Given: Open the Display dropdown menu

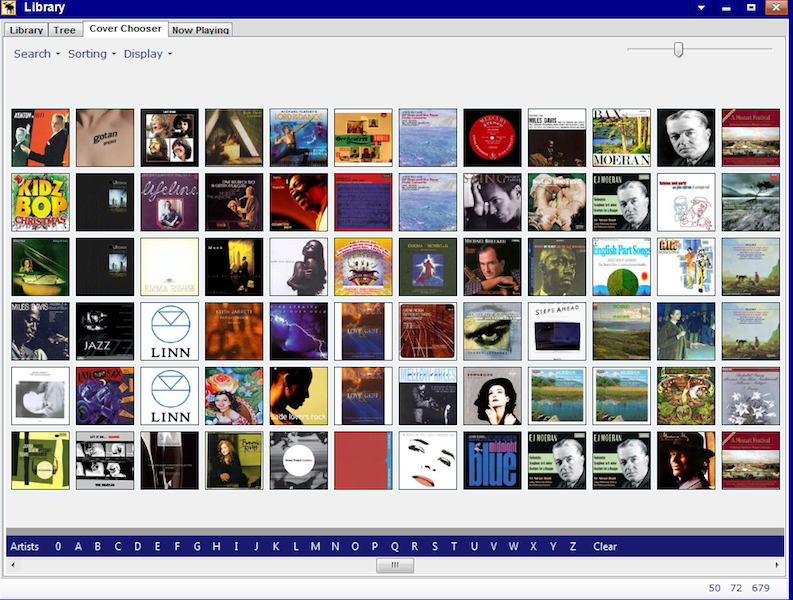Looking at the screenshot, I should [x=148, y=54].
